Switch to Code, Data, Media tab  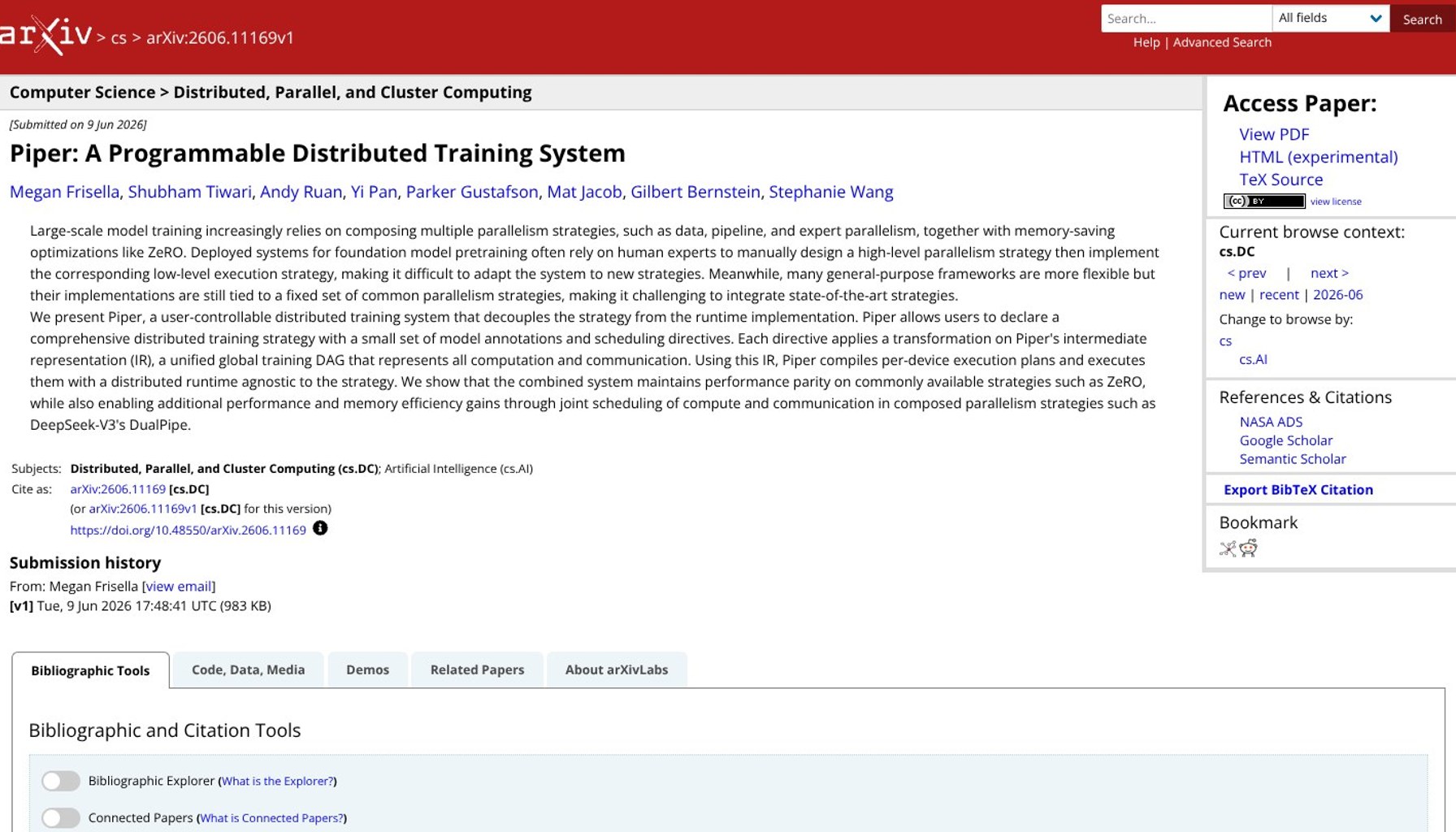point(248,669)
